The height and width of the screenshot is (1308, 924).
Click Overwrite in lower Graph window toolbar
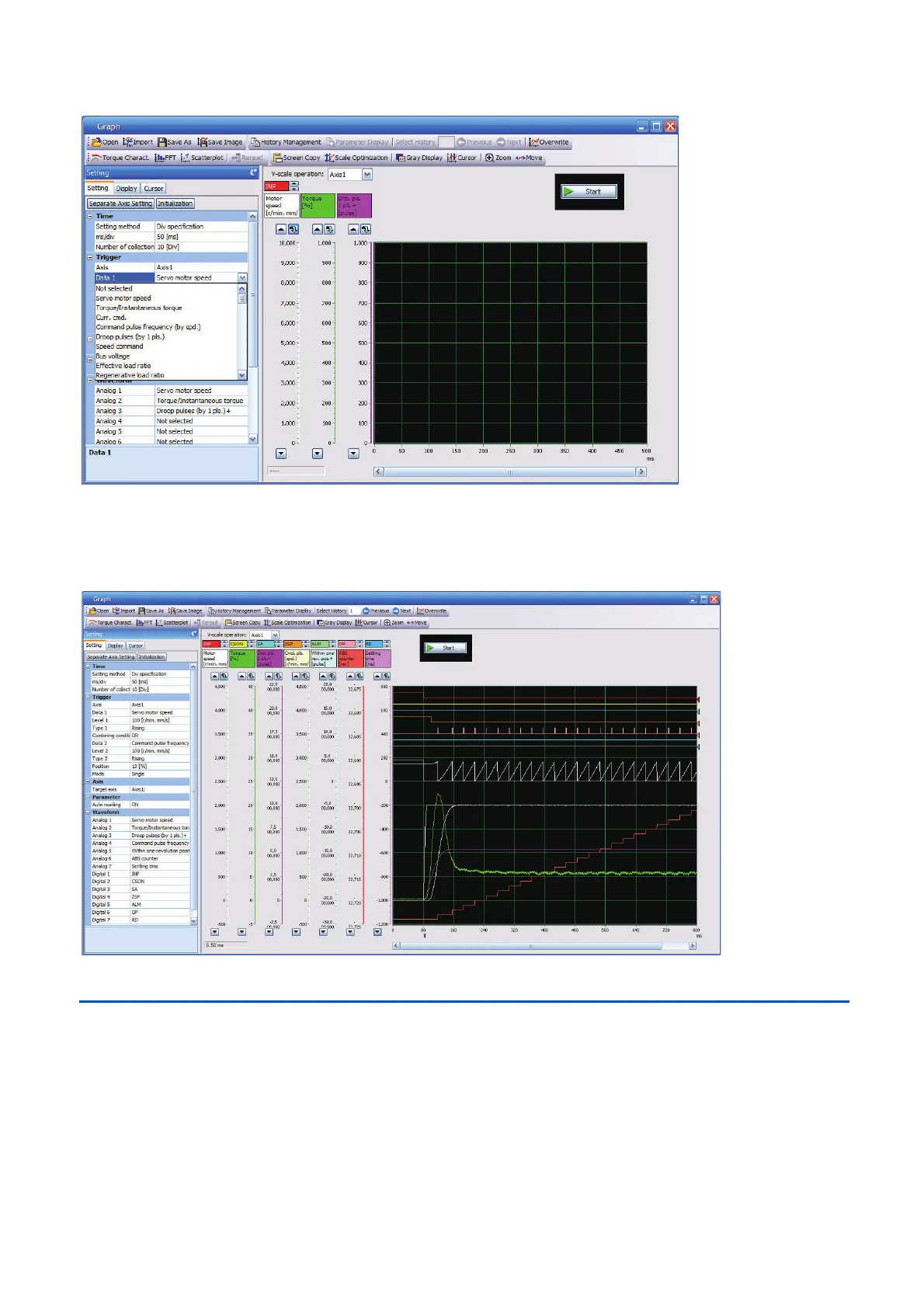(x=432, y=611)
